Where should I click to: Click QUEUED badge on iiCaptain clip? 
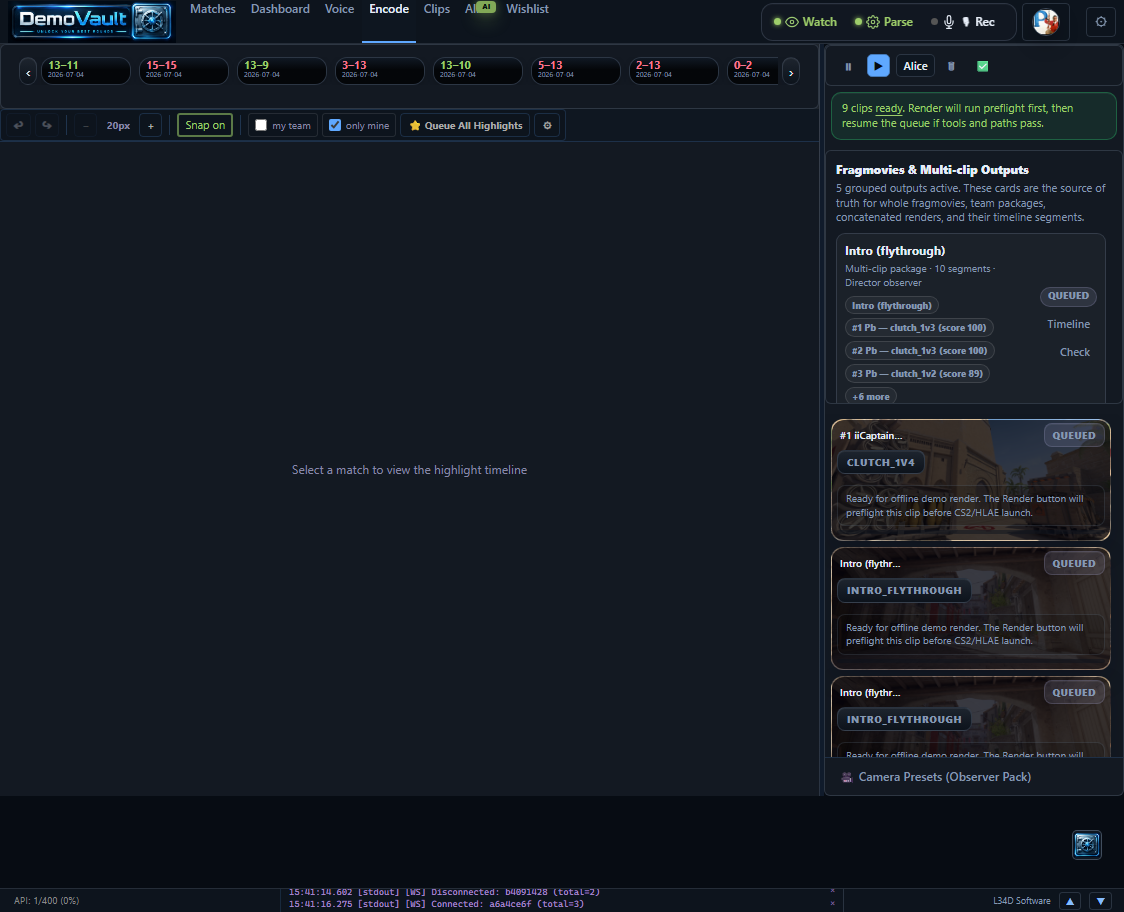coord(1073,436)
